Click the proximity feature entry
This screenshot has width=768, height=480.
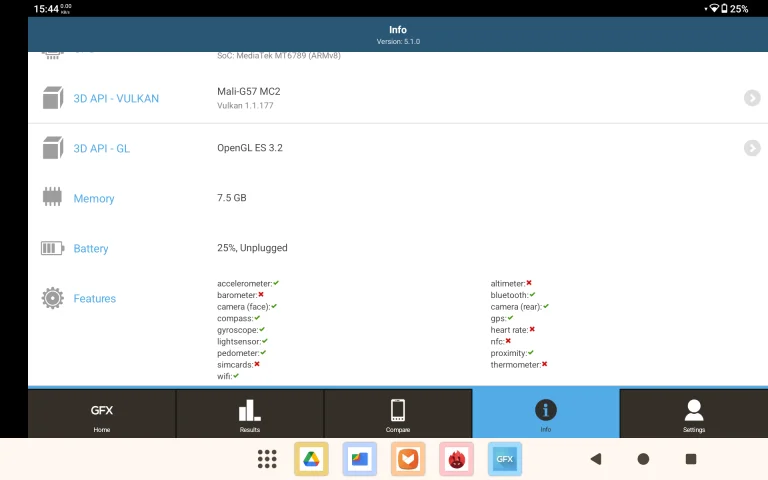pyautogui.click(x=512, y=353)
